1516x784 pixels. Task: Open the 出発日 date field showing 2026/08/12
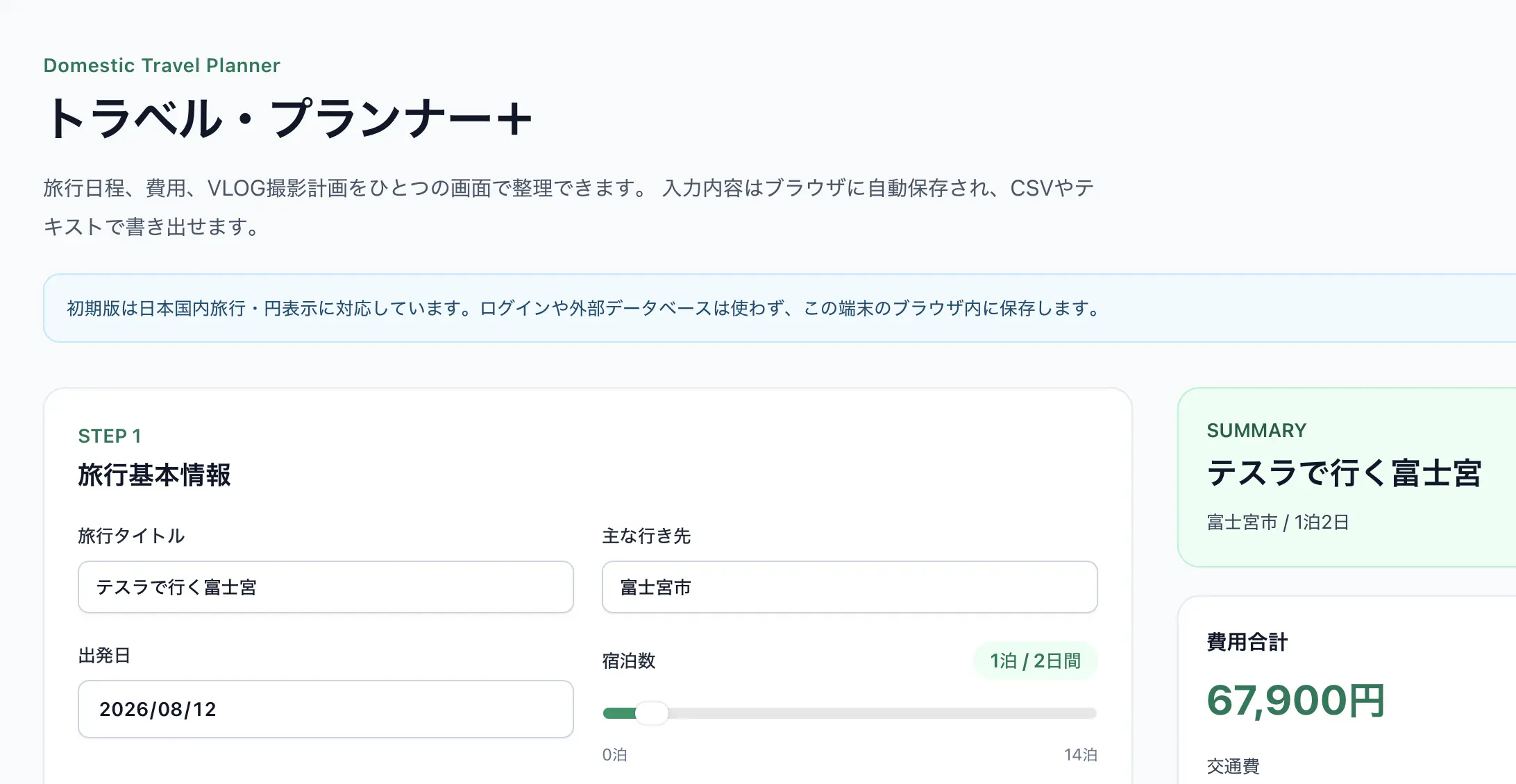click(326, 709)
